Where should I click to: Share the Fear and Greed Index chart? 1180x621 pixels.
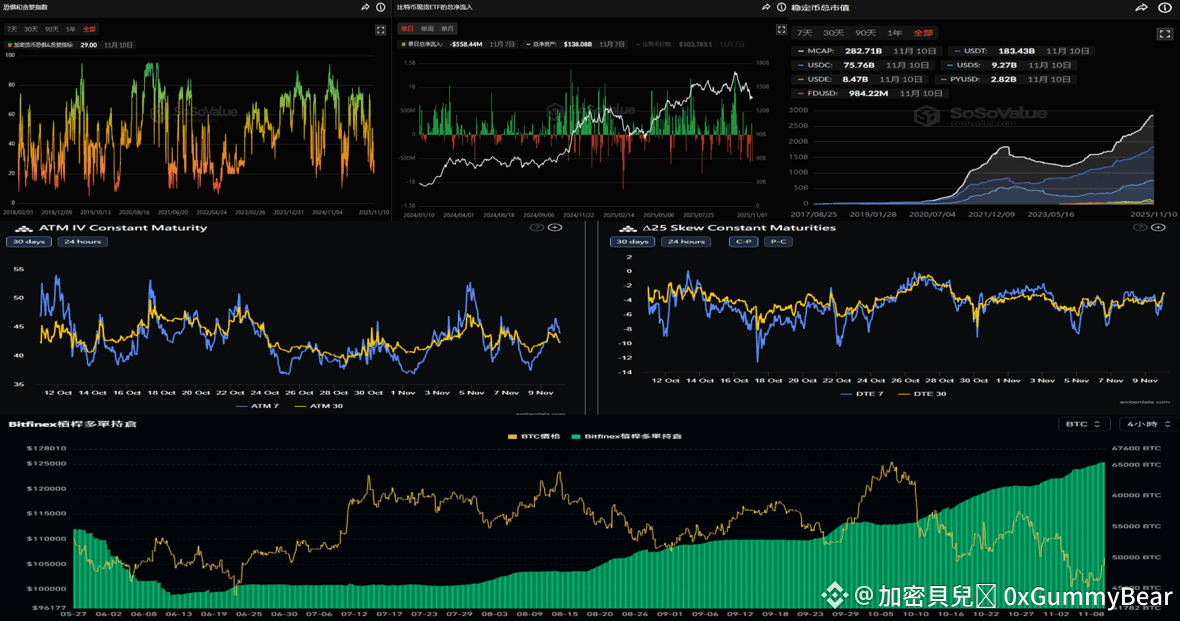point(366,7)
